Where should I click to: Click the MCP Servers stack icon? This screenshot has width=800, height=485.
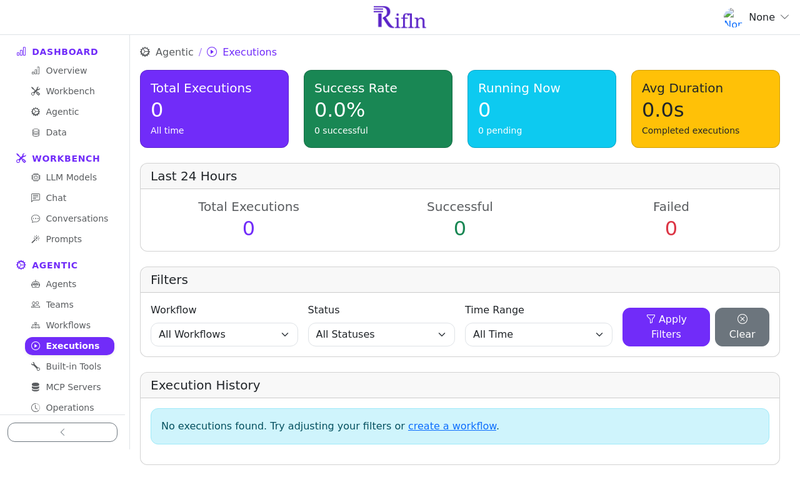(x=35, y=387)
